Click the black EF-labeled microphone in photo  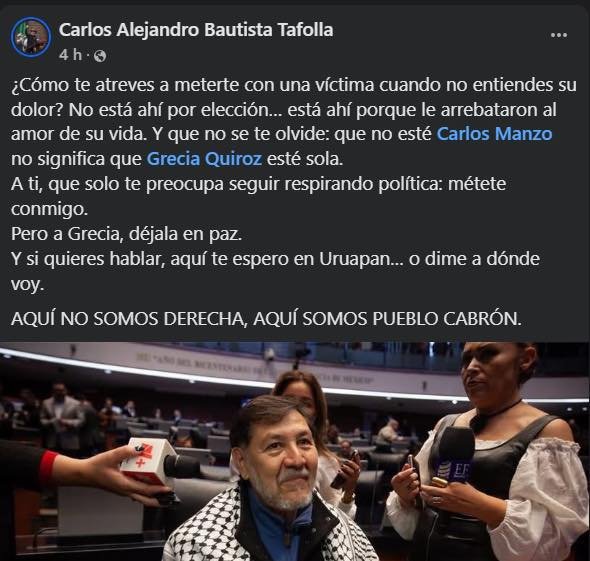pos(454,455)
